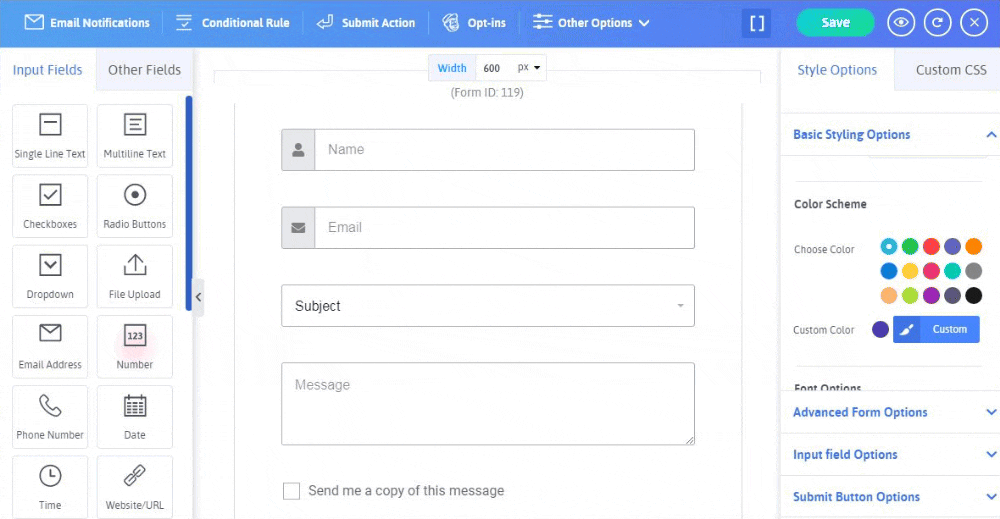This screenshot has width=1000, height=519.
Task: Open the px width unit dropdown
Action: pos(529,68)
